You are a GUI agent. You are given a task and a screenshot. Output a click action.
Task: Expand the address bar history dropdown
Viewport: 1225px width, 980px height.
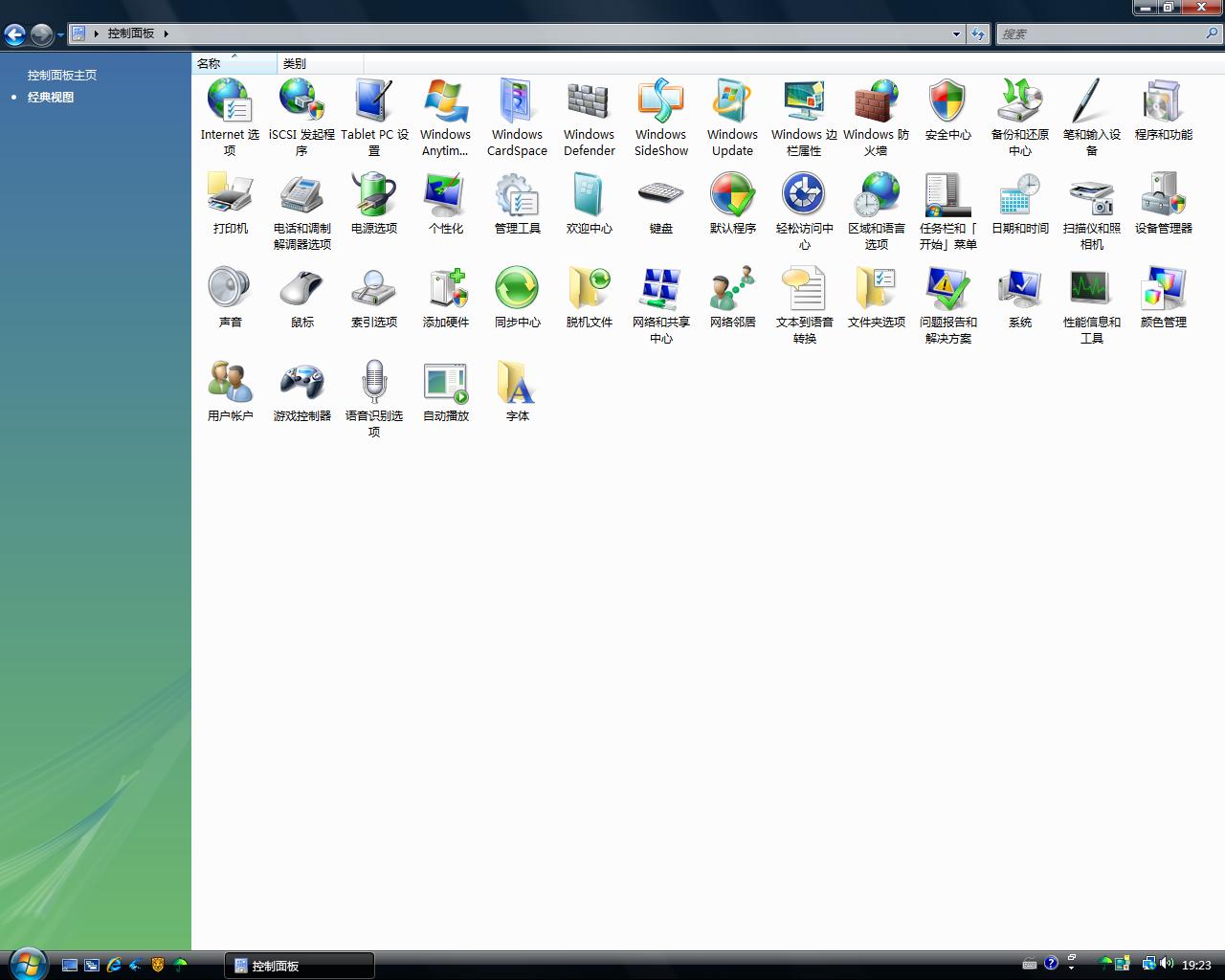coord(956,34)
